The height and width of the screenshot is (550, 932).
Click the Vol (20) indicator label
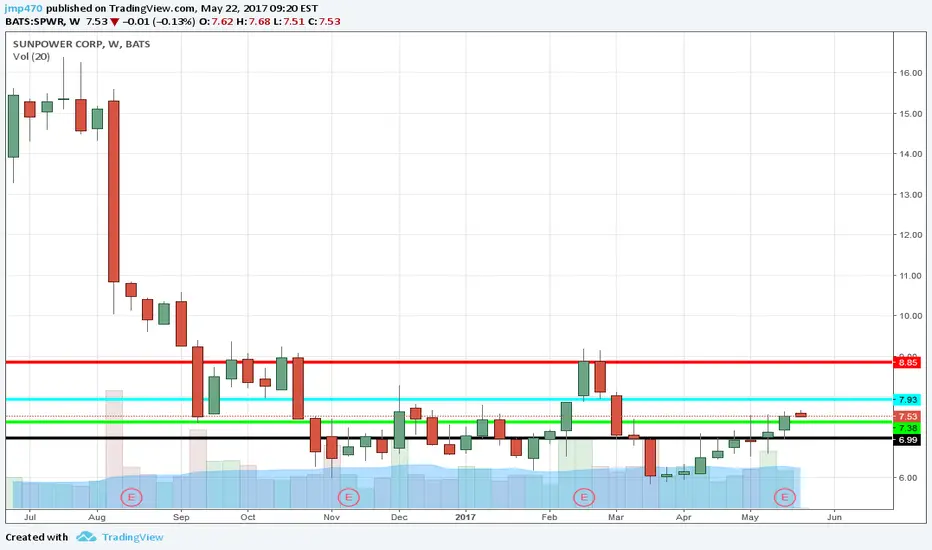32,56
